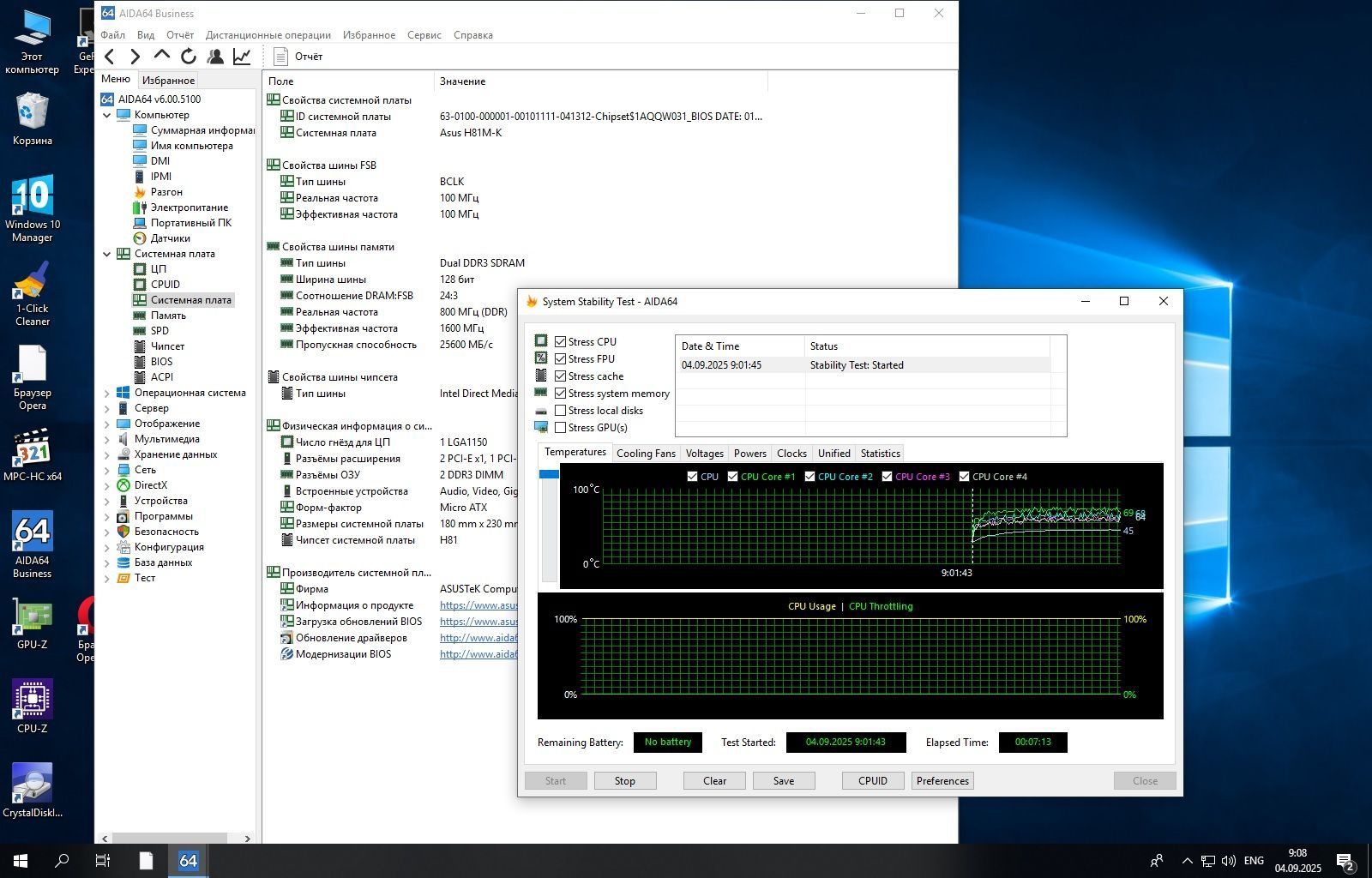Click the Clear button
The width and height of the screenshot is (1372, 878).
pos(714,781)
